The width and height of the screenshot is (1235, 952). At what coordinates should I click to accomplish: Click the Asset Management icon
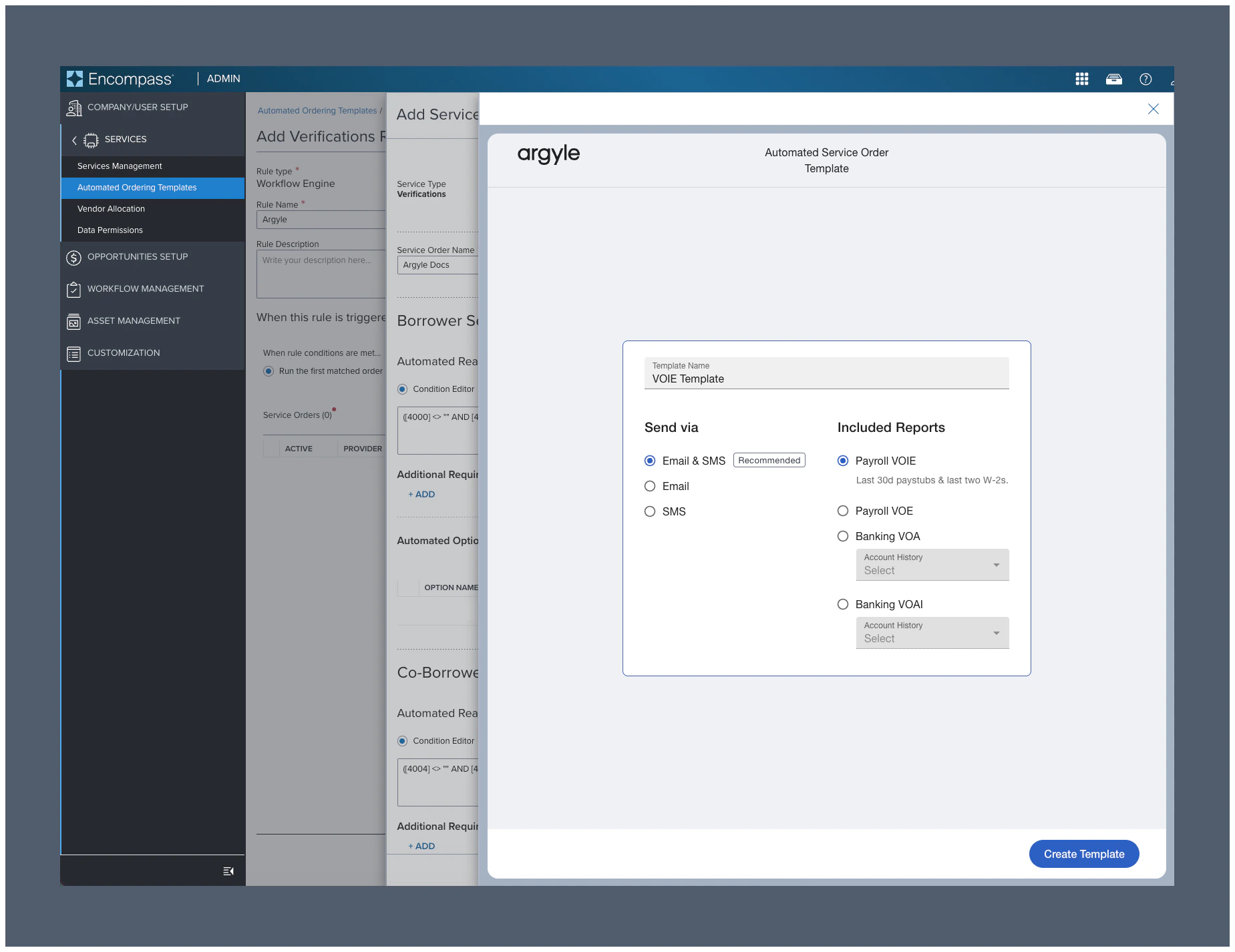74,322
